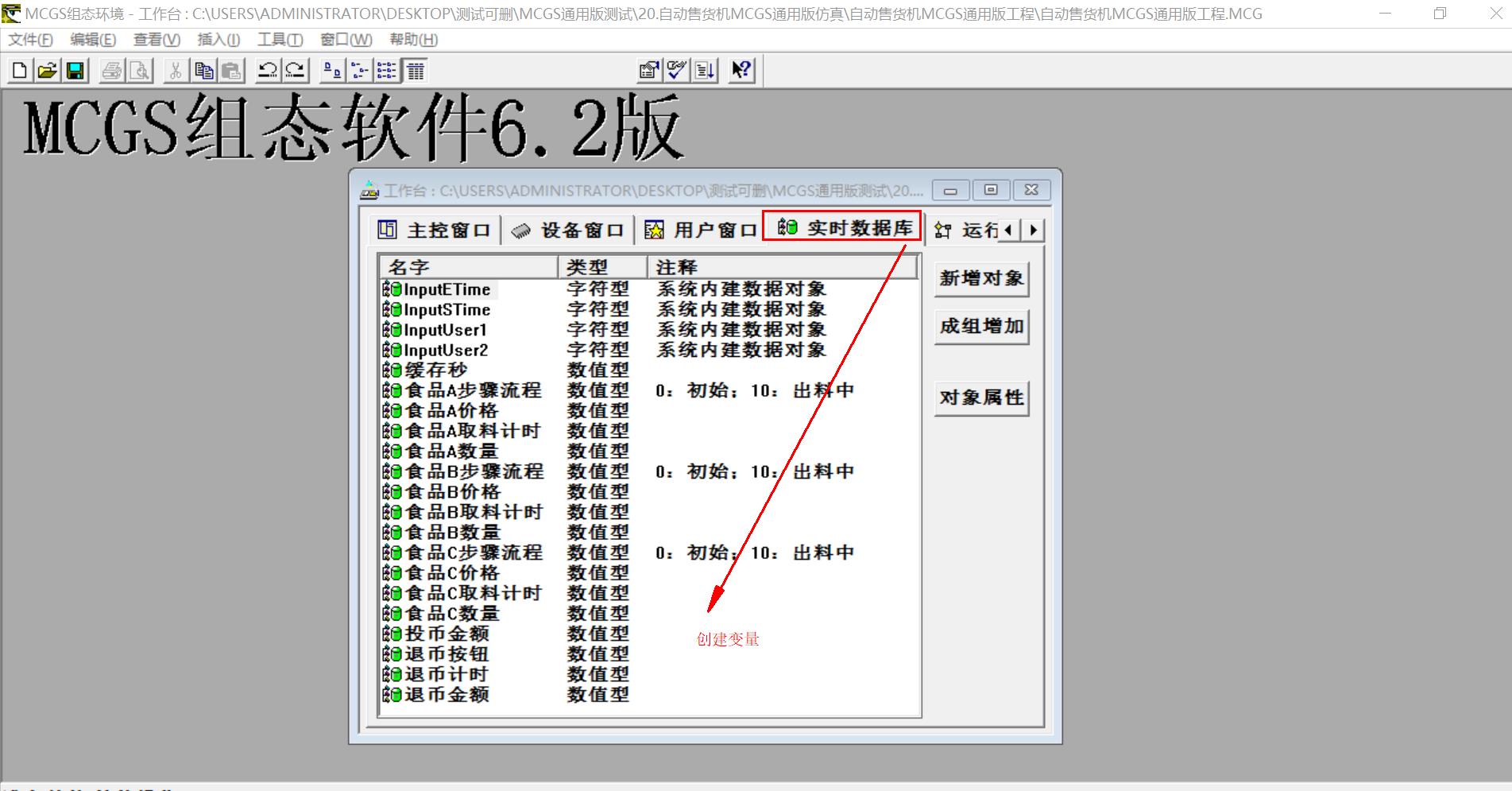Image resolution: width=1512 pixels, height=791 pixels.
Task: Switch to the 主控窗口 tab
Action: point(434,231)
